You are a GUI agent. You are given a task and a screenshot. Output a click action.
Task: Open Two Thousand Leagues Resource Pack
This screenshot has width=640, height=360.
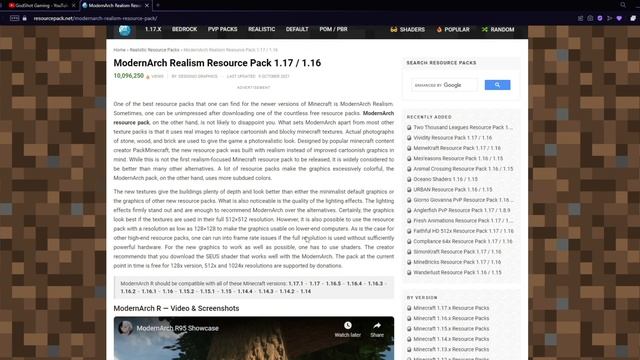(x=462, y=127)
